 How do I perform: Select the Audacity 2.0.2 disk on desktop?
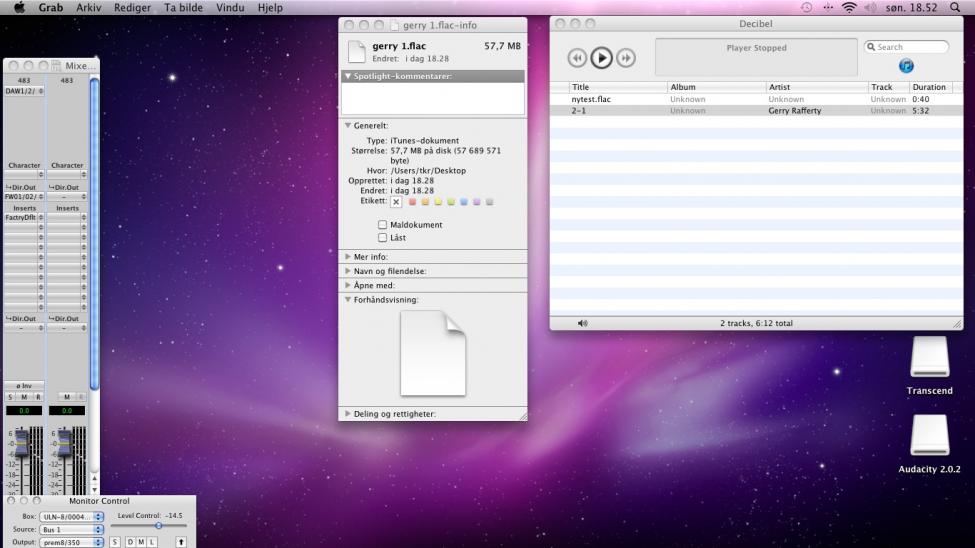point(930,435)
